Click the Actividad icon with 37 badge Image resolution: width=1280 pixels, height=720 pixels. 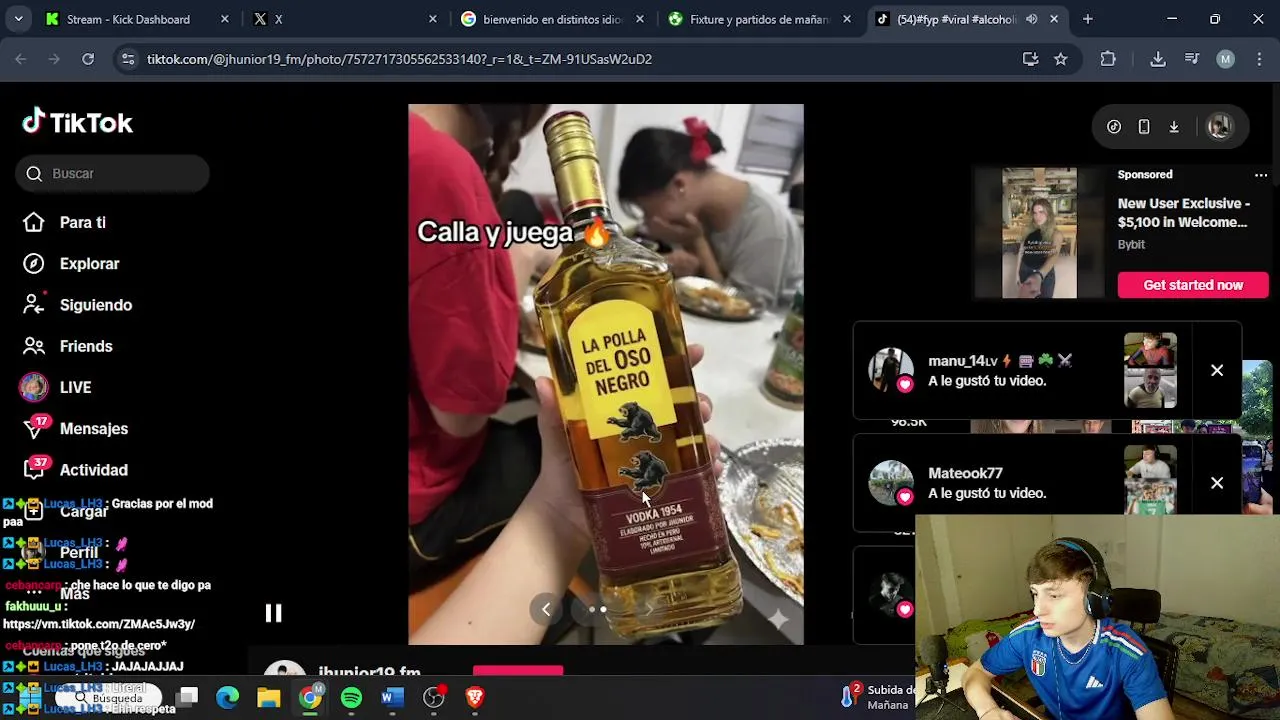(35, 469)
